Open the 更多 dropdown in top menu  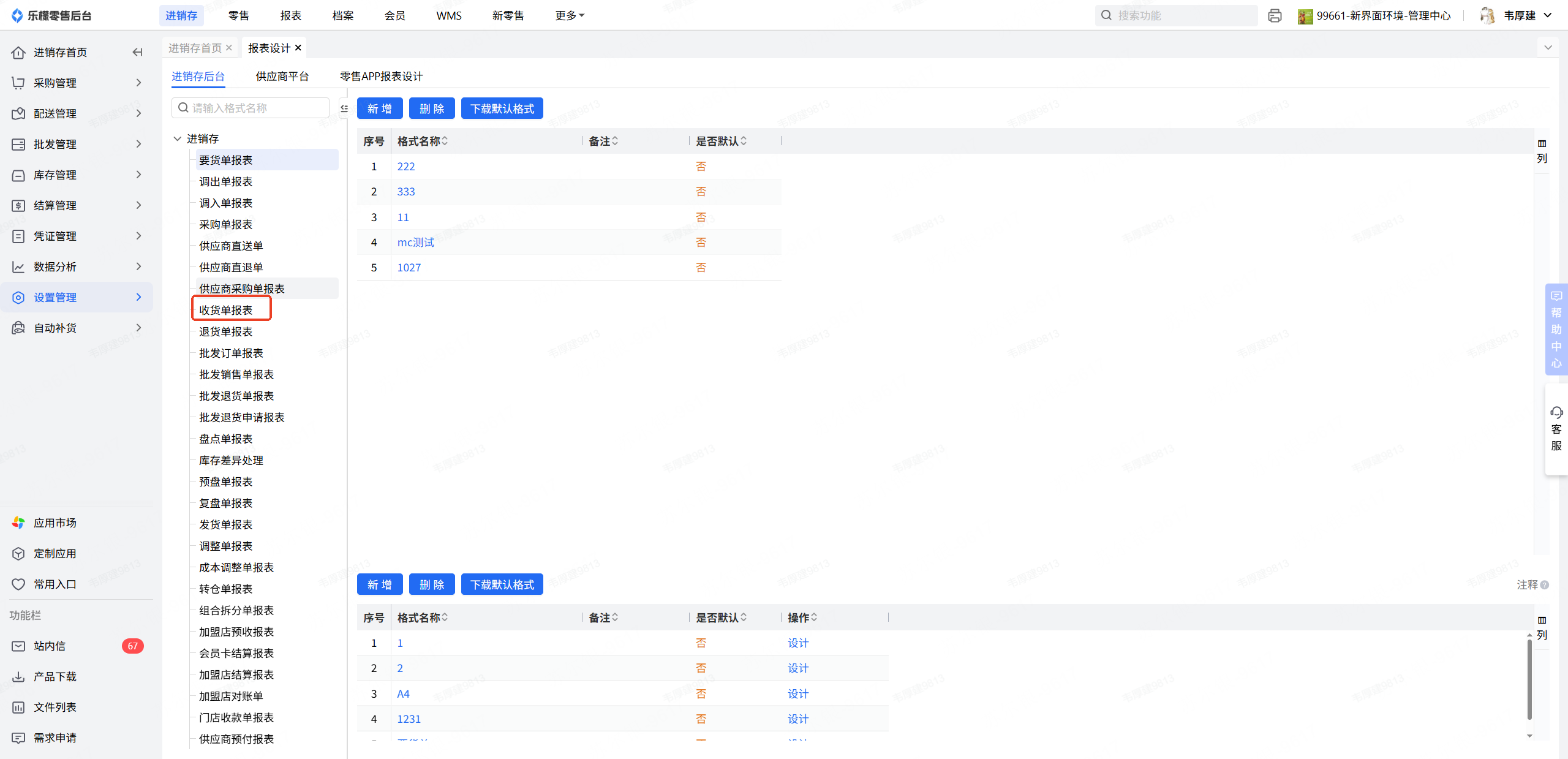[570, 16]
